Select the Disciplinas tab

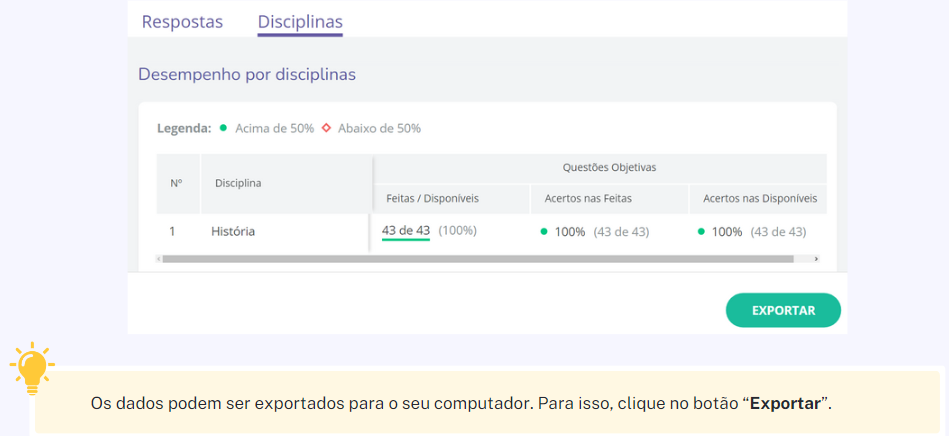(300, 22)
